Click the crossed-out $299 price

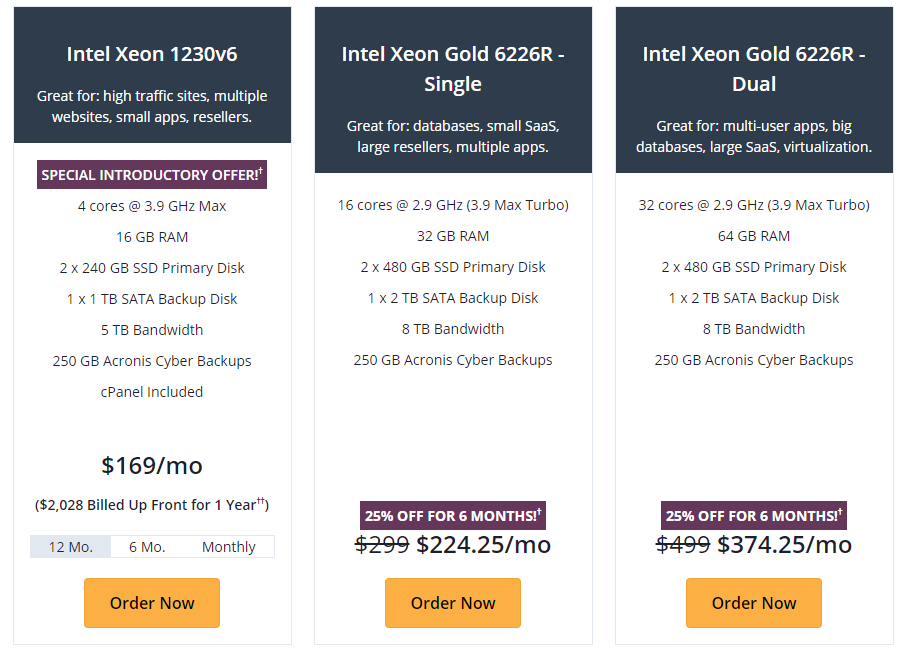382,544
